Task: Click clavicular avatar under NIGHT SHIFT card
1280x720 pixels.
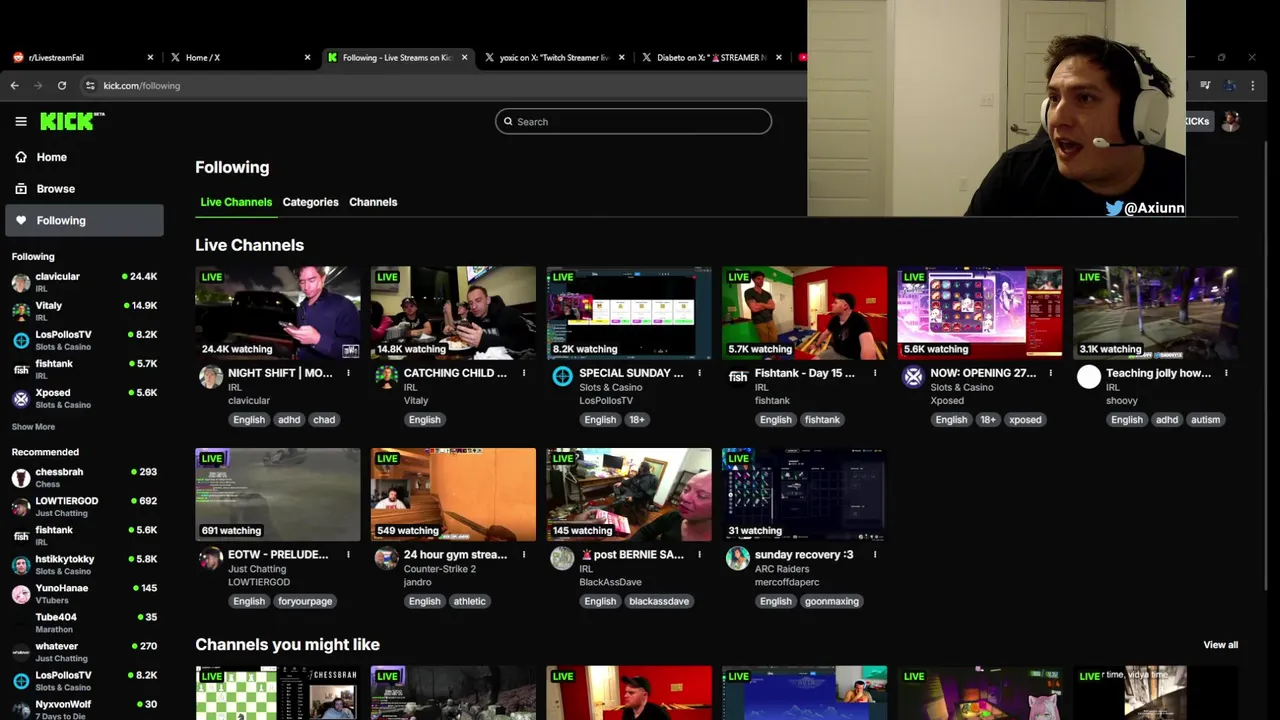Action: (211, 377)
